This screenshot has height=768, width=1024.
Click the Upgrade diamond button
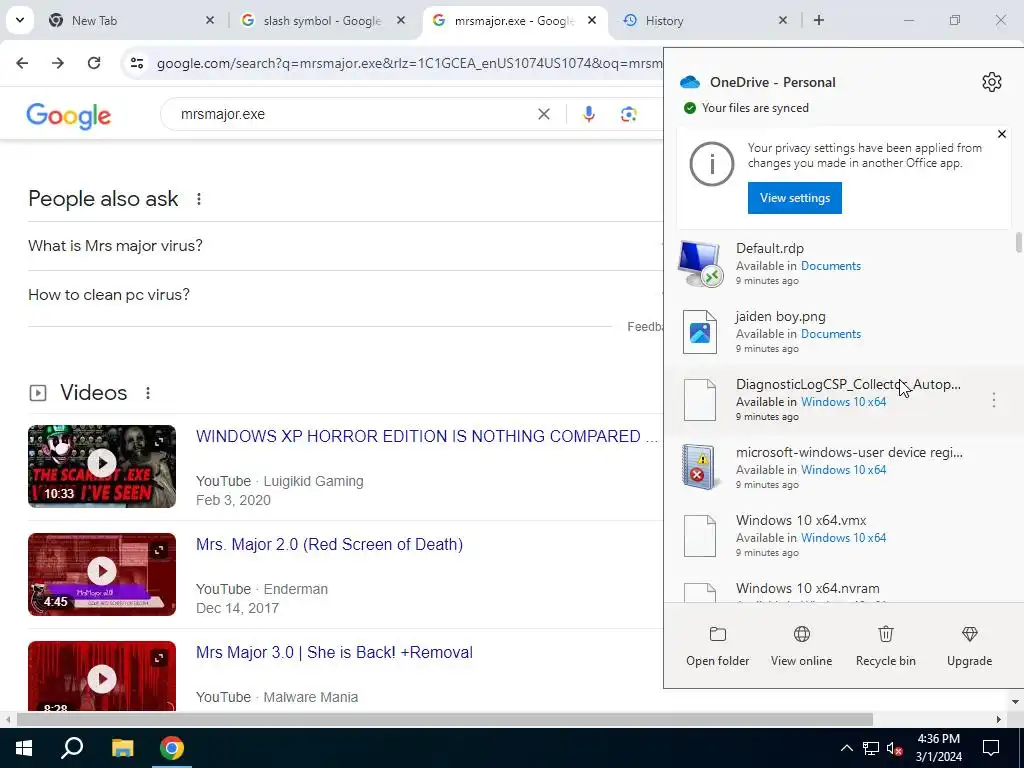point(969,647)
